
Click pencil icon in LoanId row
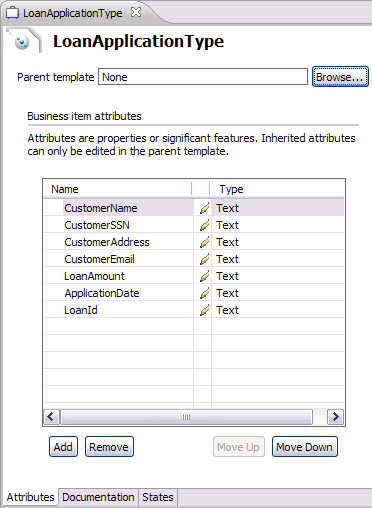coord(204,310)
